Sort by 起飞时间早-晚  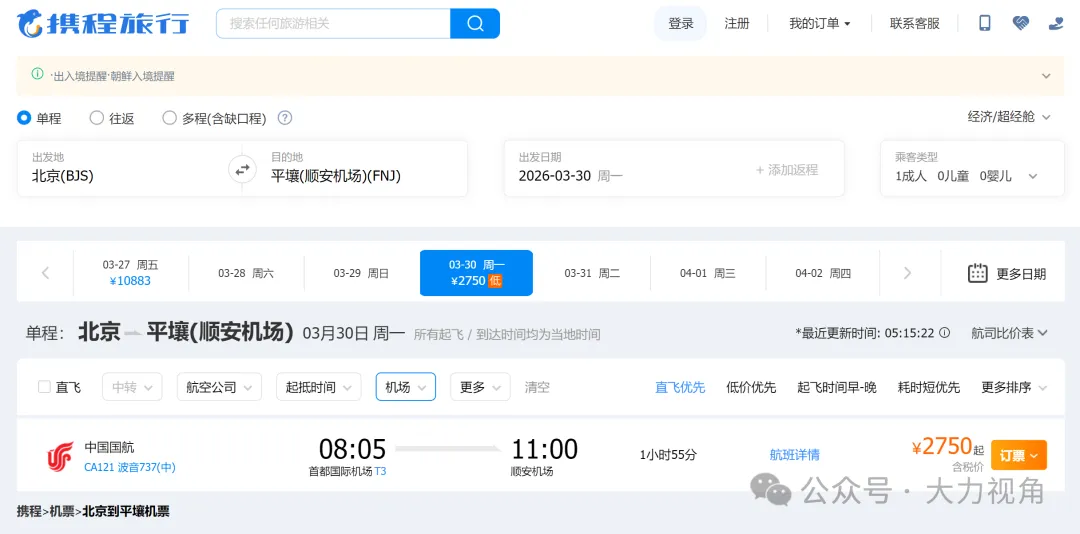pyautogui.click(x=837, y=387)
